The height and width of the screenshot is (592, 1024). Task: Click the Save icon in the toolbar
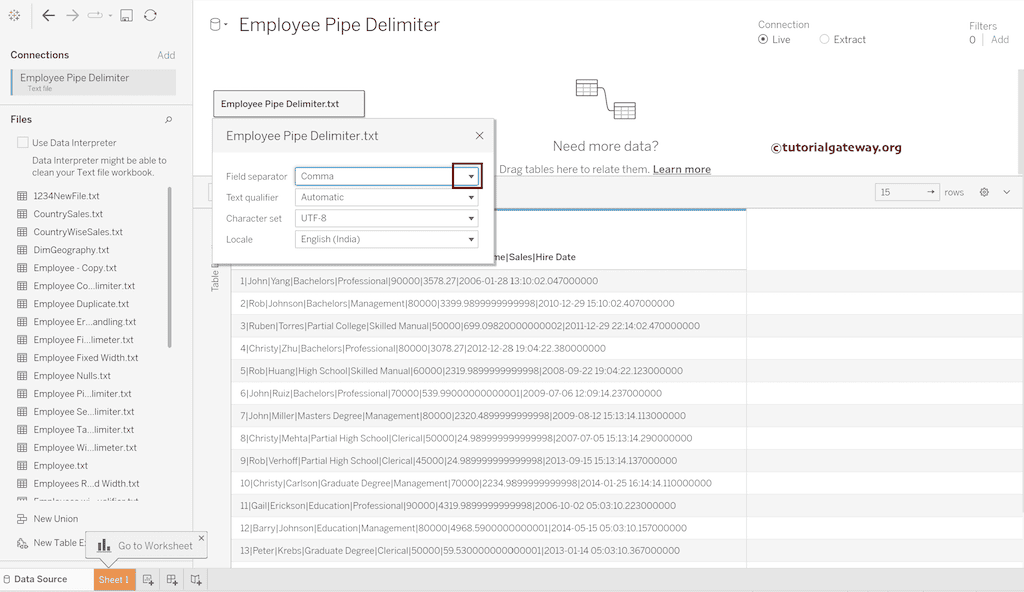point(125,15)
